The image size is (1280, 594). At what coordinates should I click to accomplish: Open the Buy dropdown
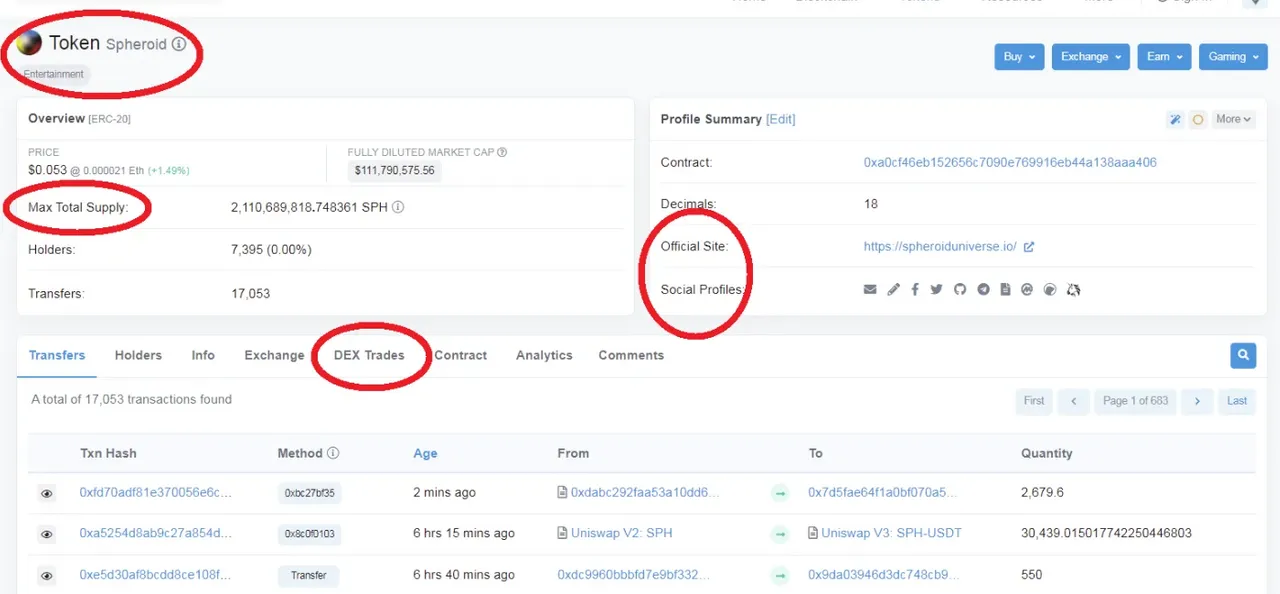pyautogui.click(x=1019, y=57)
